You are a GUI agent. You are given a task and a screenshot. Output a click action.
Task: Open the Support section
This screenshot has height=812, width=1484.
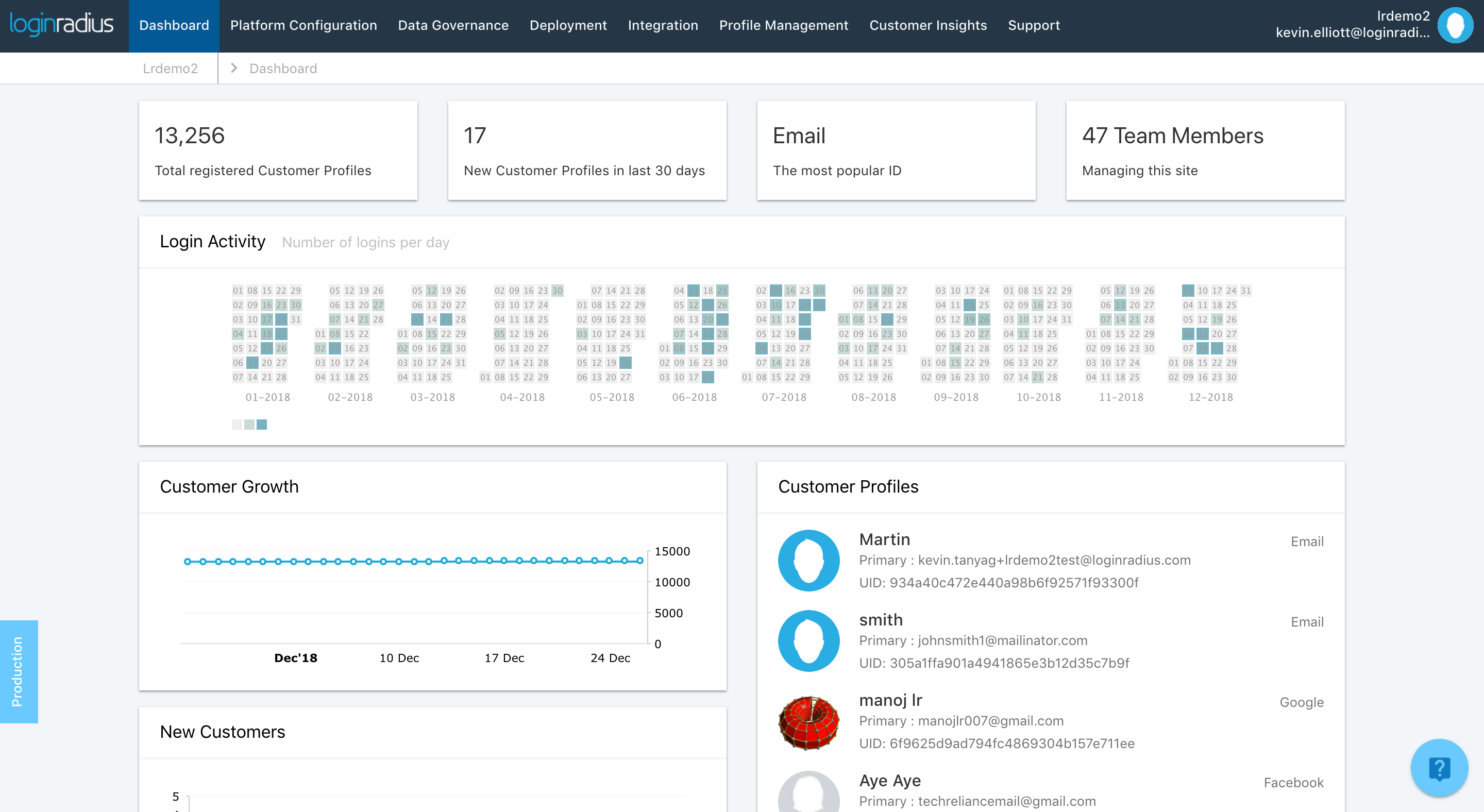point(1034,25)
